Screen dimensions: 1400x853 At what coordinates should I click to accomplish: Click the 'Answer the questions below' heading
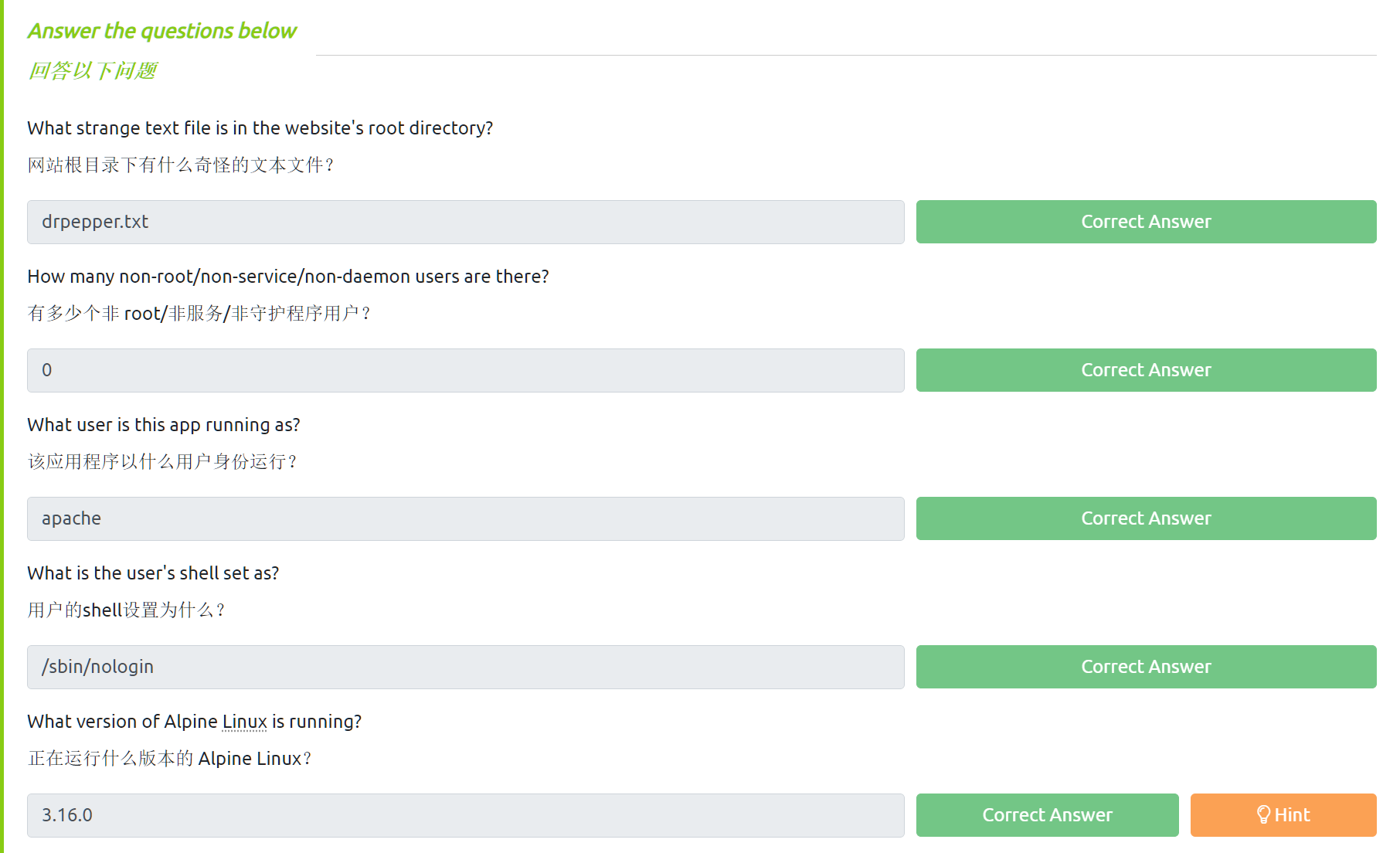[x=161, y=31]
